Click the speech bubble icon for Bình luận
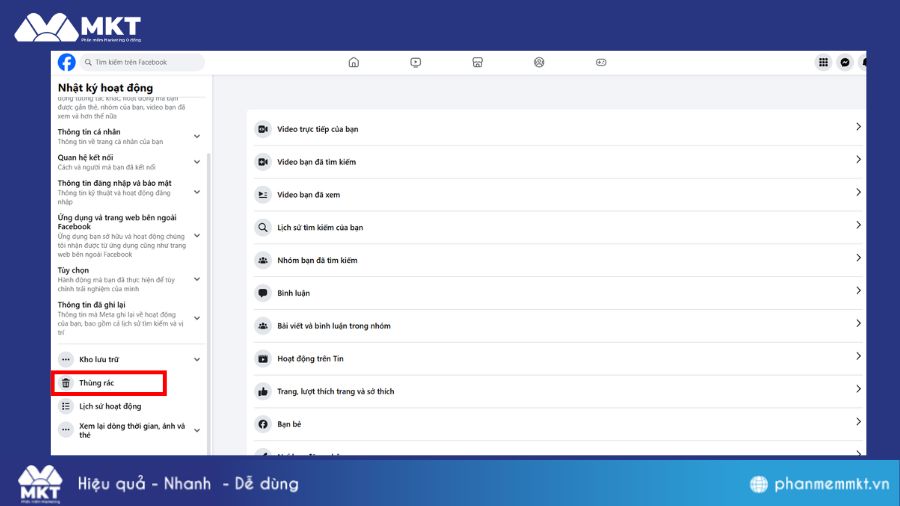The image size is (900, 506). coord(263,293)
